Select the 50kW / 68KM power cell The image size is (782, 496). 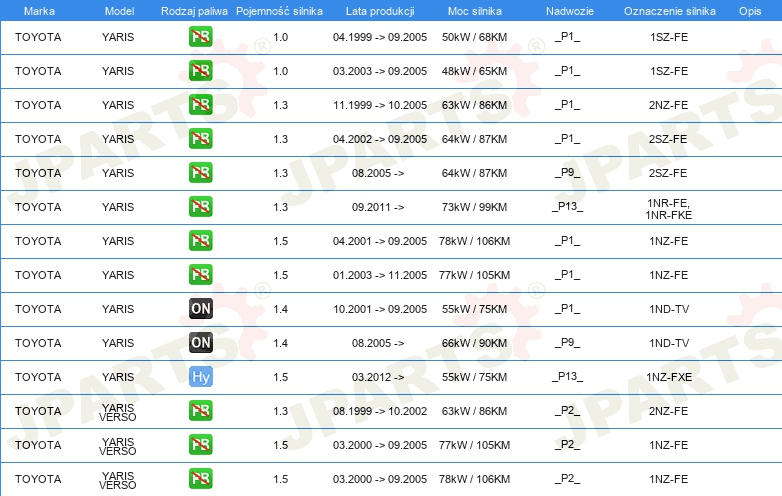coord(474,37)
